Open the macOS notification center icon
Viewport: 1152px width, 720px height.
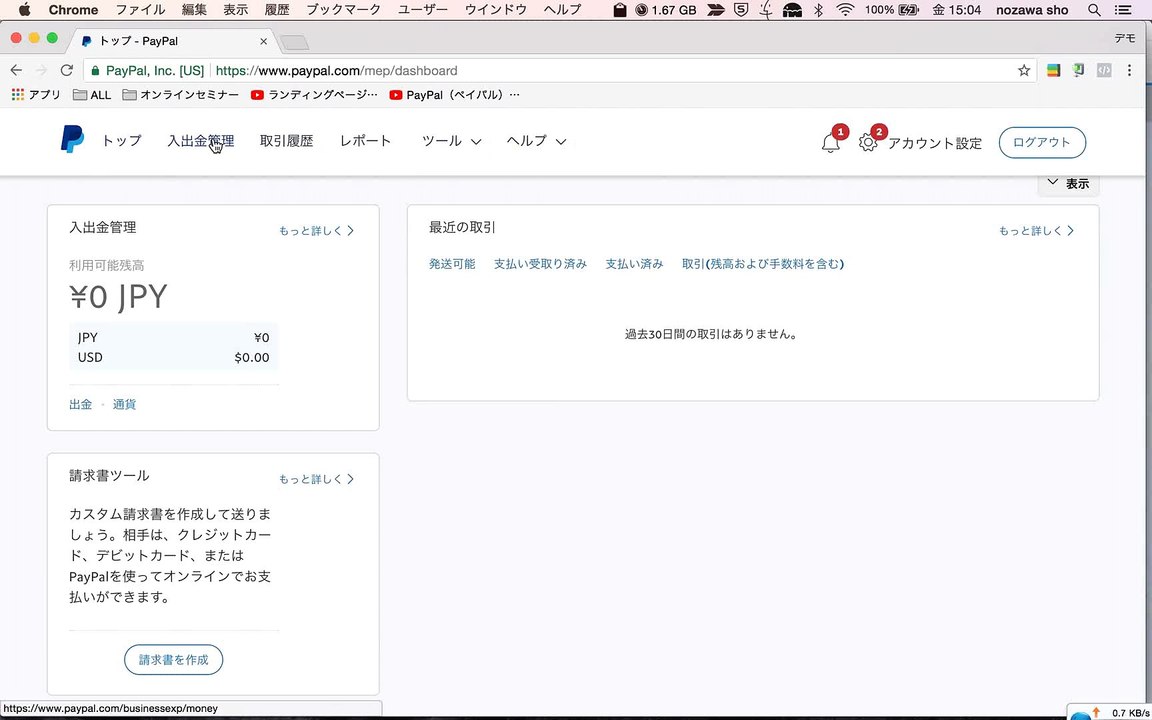1123,10
